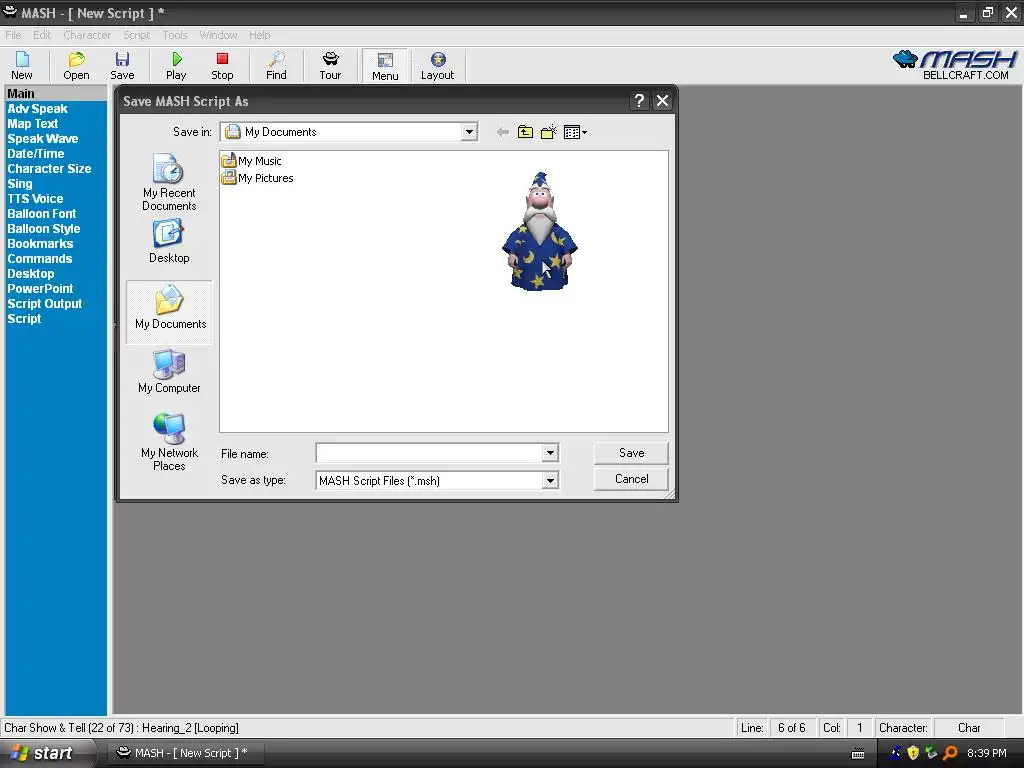The height and width of the screenshot is (768, 1024).
Task: Click the MASH Bellcraft.com logo
Action: (955, 65)
